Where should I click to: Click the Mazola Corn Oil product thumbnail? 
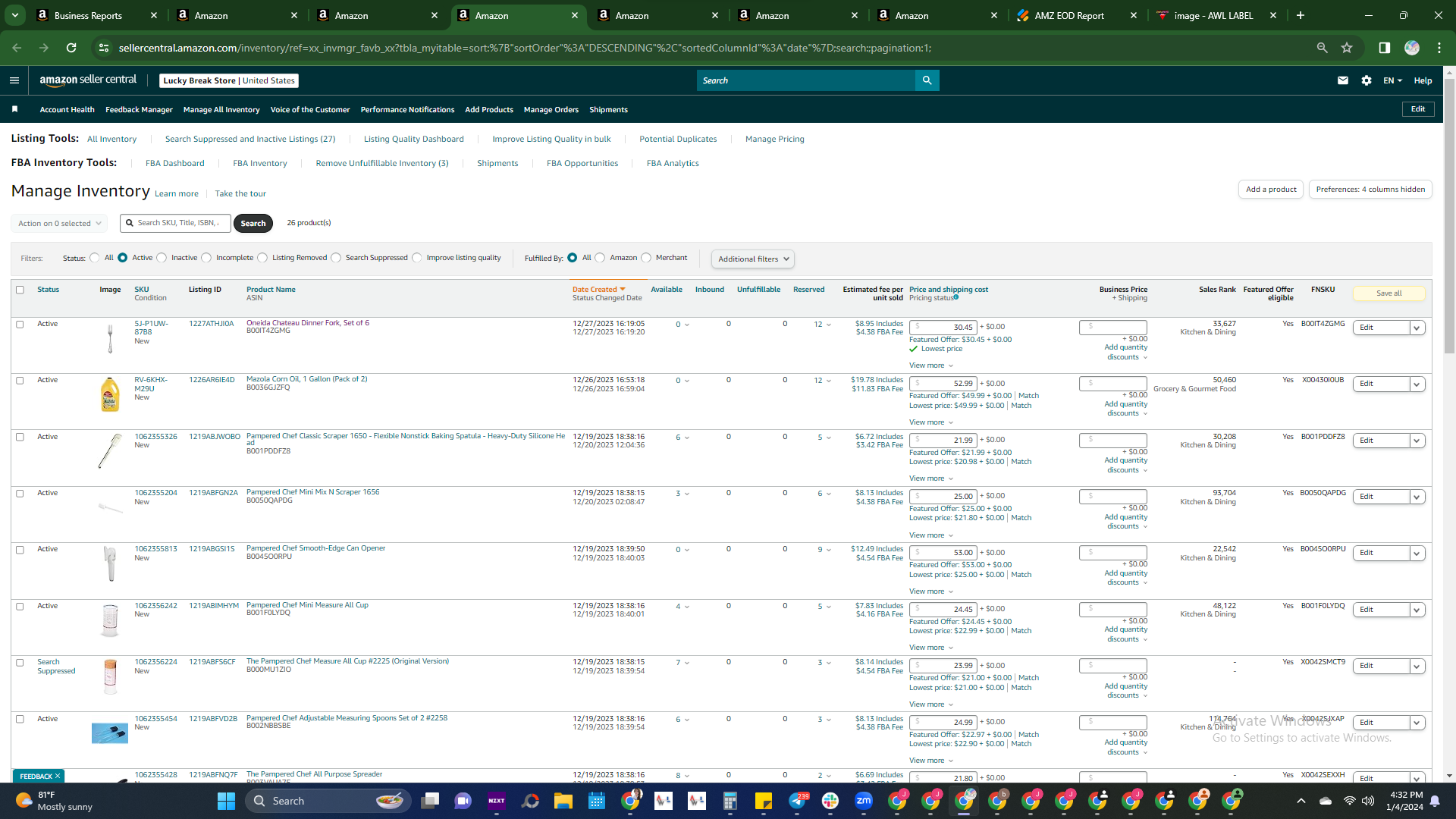click(110, 394)
